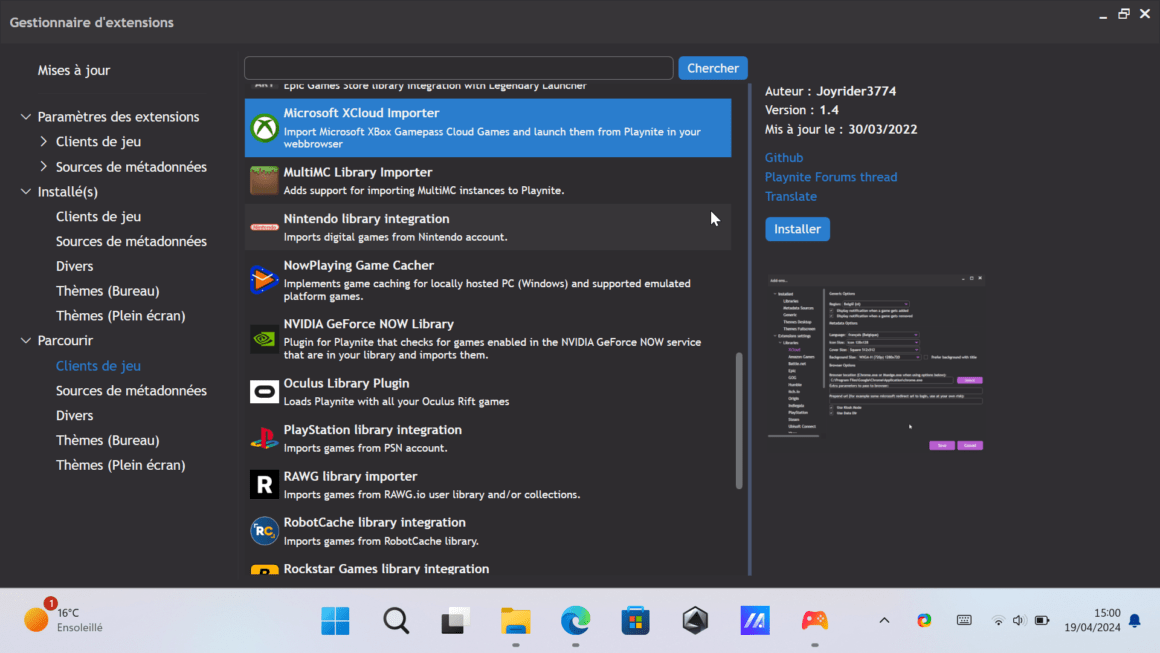Select NVIDIA GeForce NOW Library entry title
Viewport: 1160px width, 653px height.
368,324
